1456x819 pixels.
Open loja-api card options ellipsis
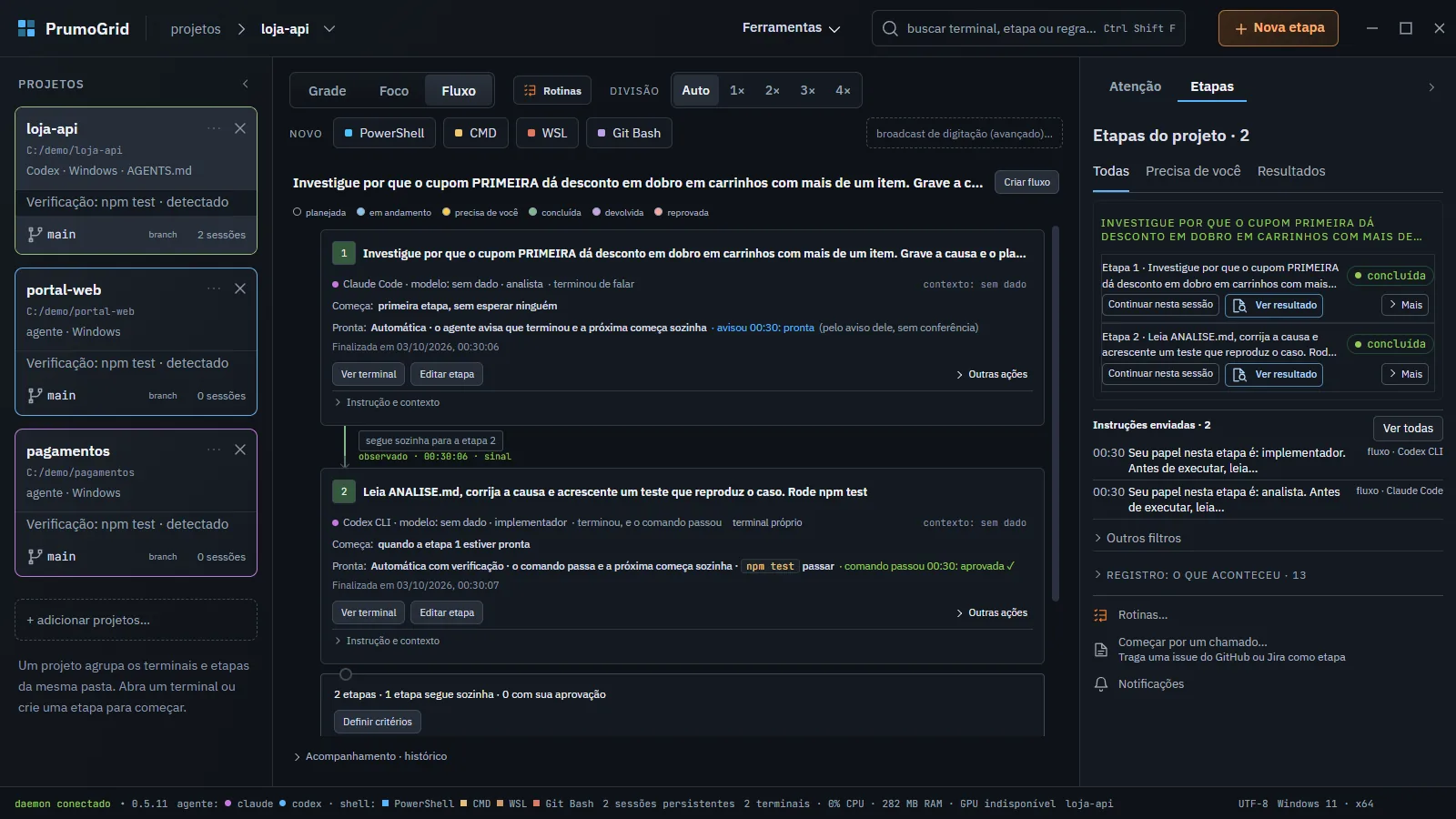(x=214, y=128)
